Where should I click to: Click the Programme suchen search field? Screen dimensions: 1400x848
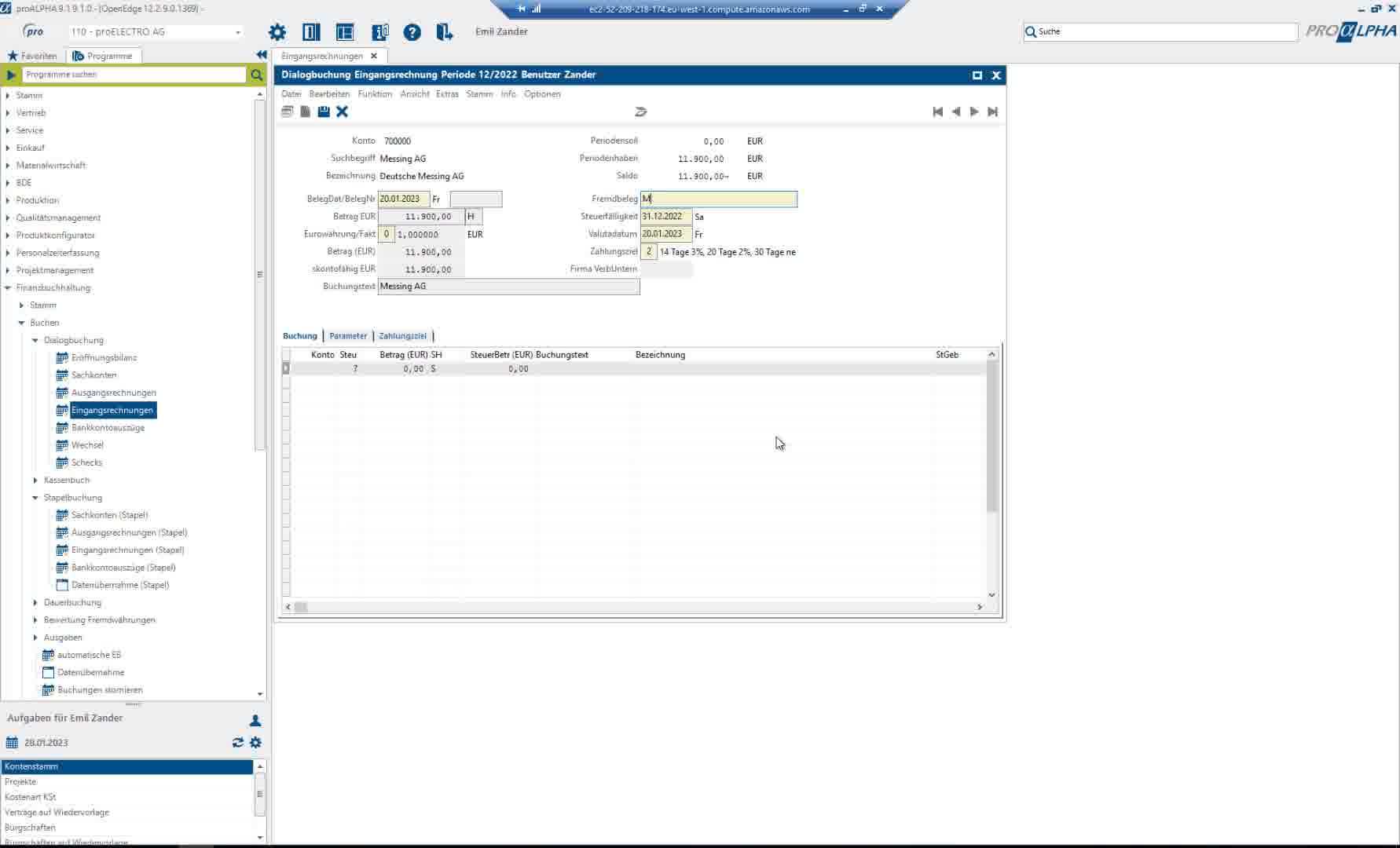tap(134, 75)
